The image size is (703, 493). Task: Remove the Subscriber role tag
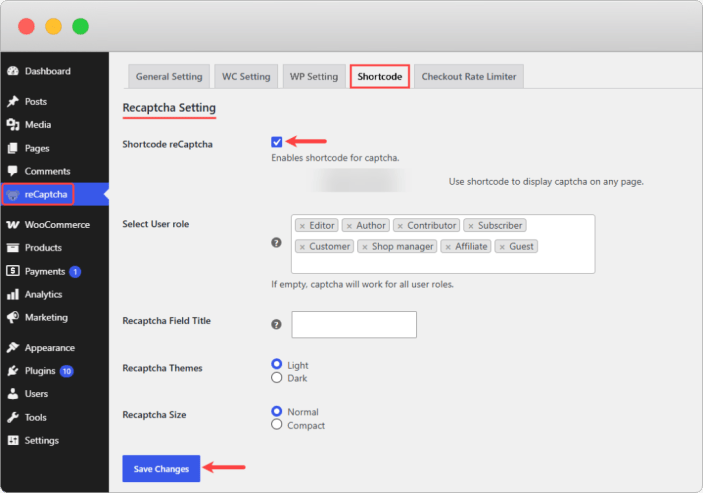(471, 226)
